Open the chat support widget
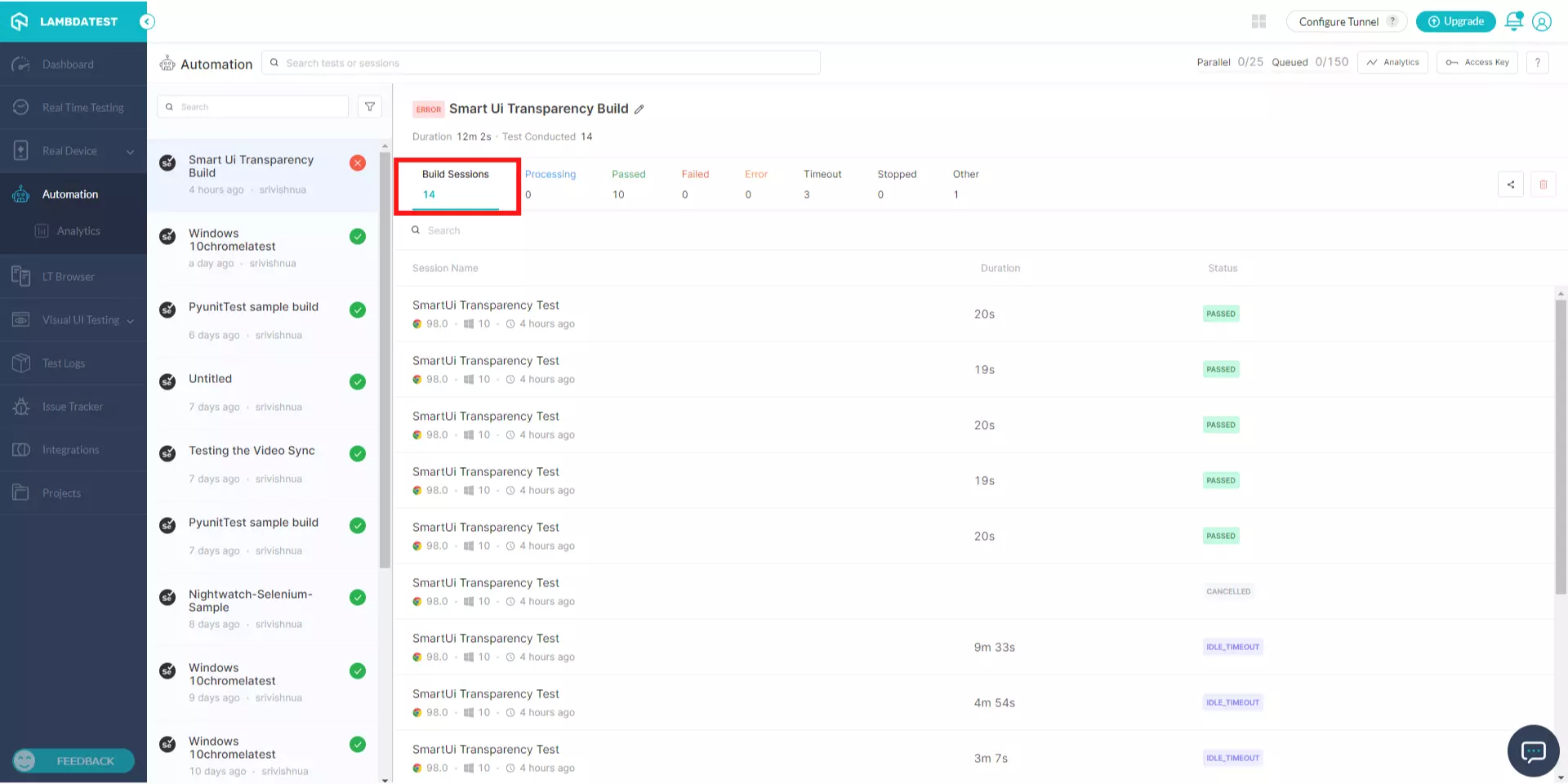Screen dimensions: 1568x784 pos(1533,751)
